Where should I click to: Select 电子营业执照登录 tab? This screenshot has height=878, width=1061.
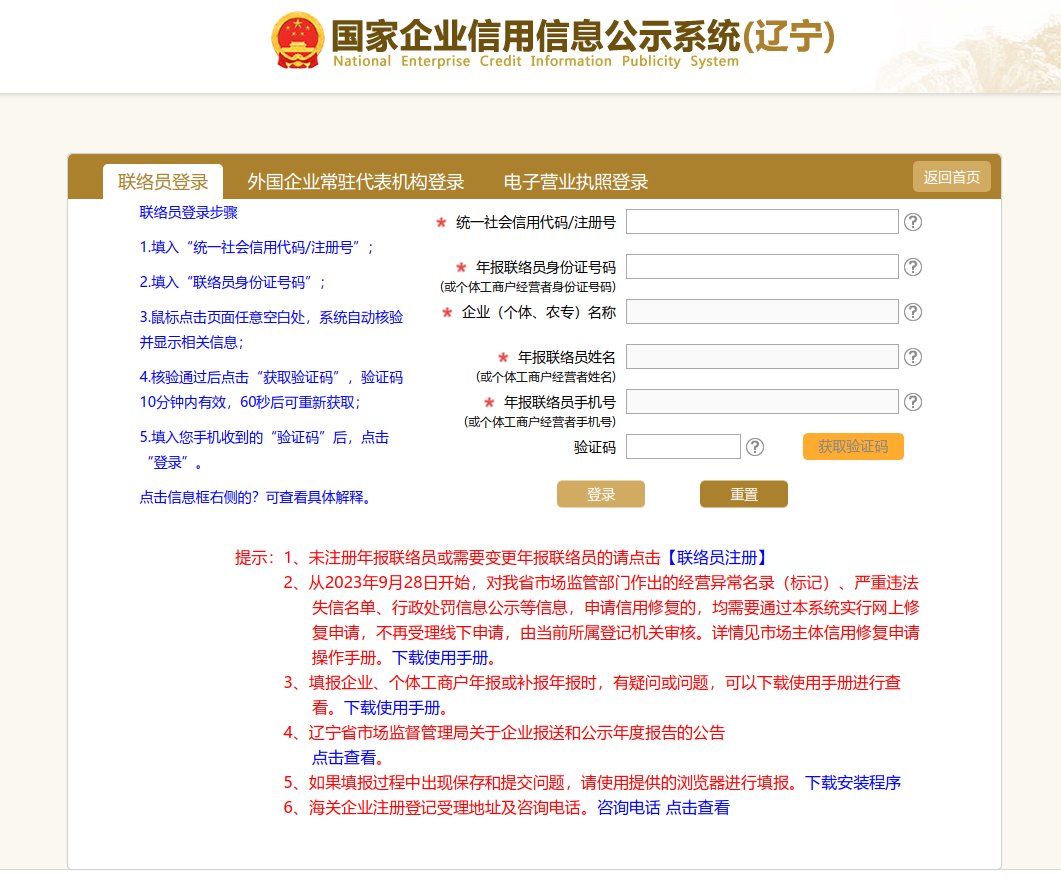coord(576,182)
